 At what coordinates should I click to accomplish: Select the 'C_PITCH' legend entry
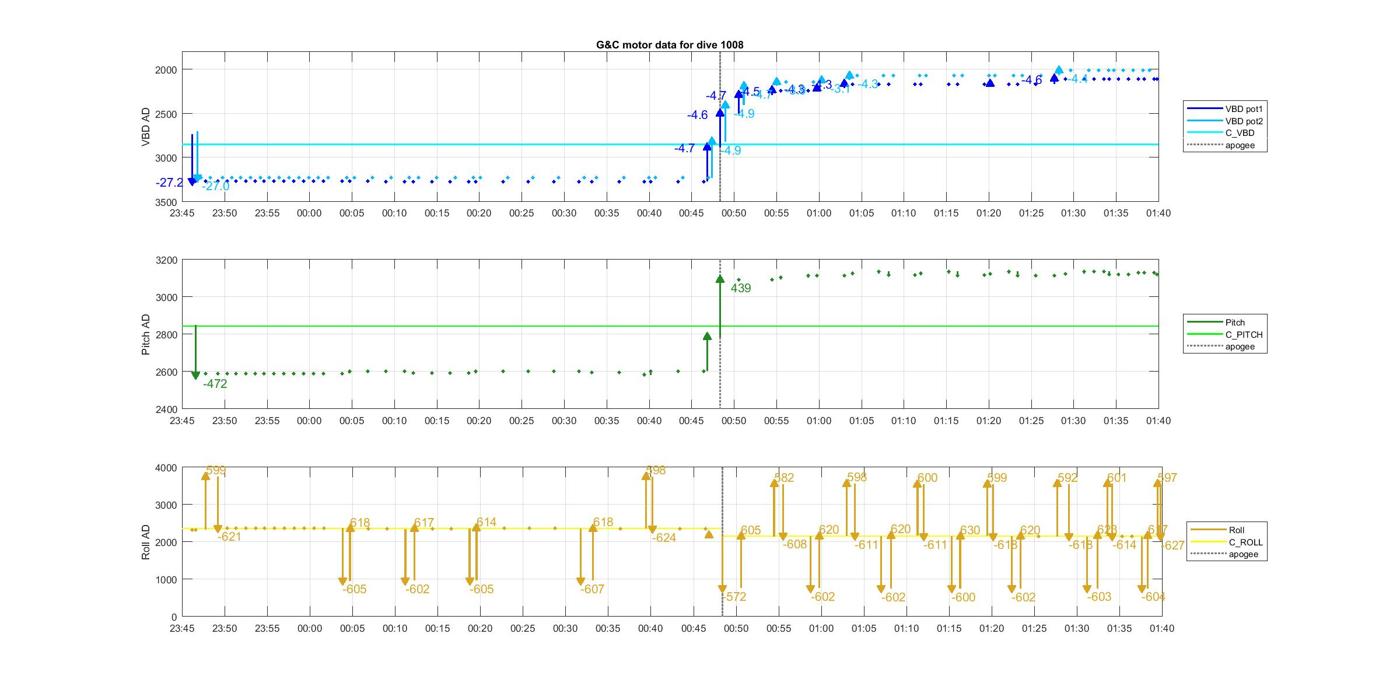[x=1225, y=335]
